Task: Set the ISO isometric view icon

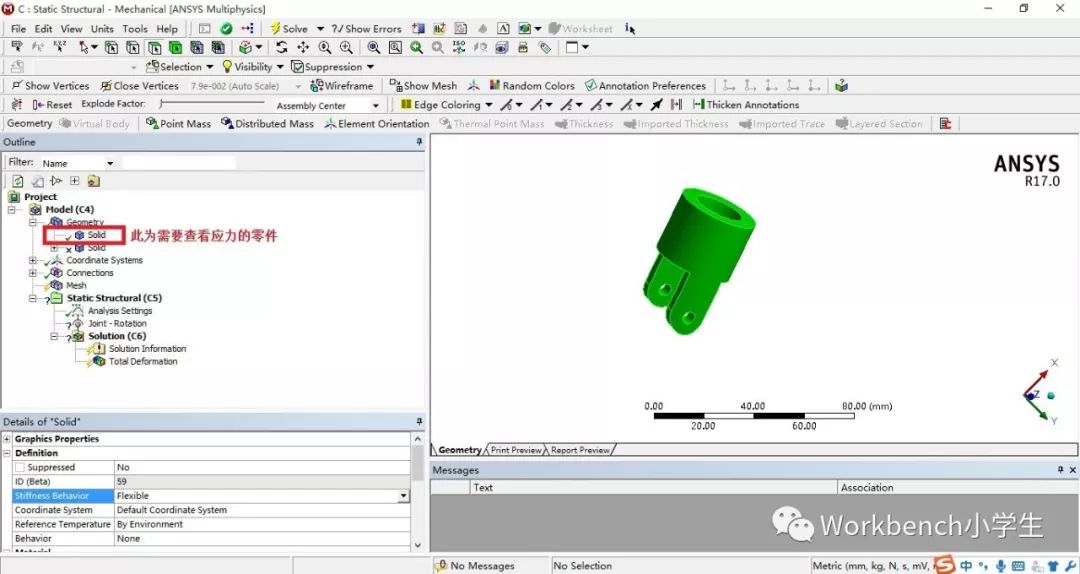Action: 459,48
